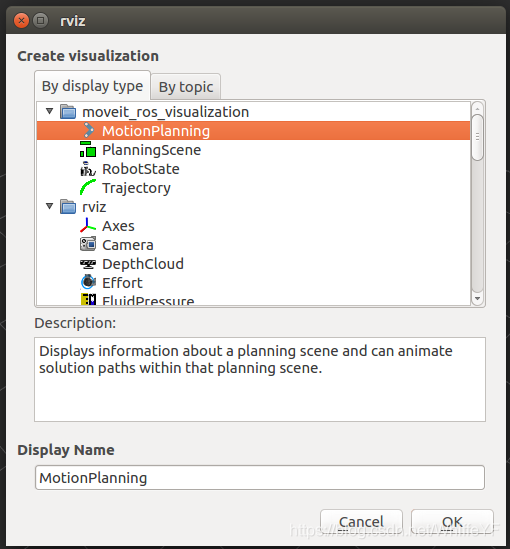Confirm with the OK button

click(x=452, y=522)
